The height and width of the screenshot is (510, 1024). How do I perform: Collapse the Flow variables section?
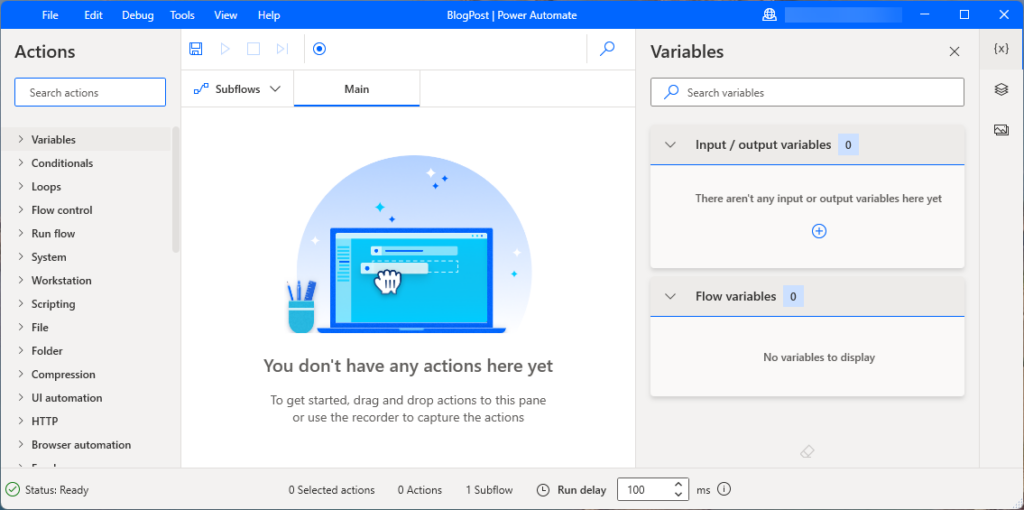point(670,296)
